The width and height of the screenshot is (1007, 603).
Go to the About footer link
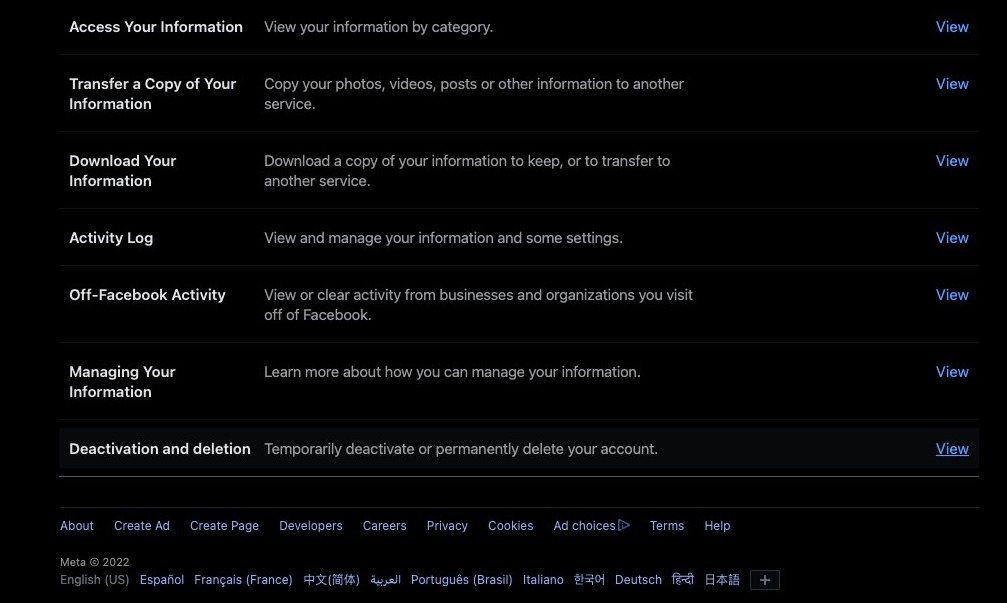pos(77,526)
